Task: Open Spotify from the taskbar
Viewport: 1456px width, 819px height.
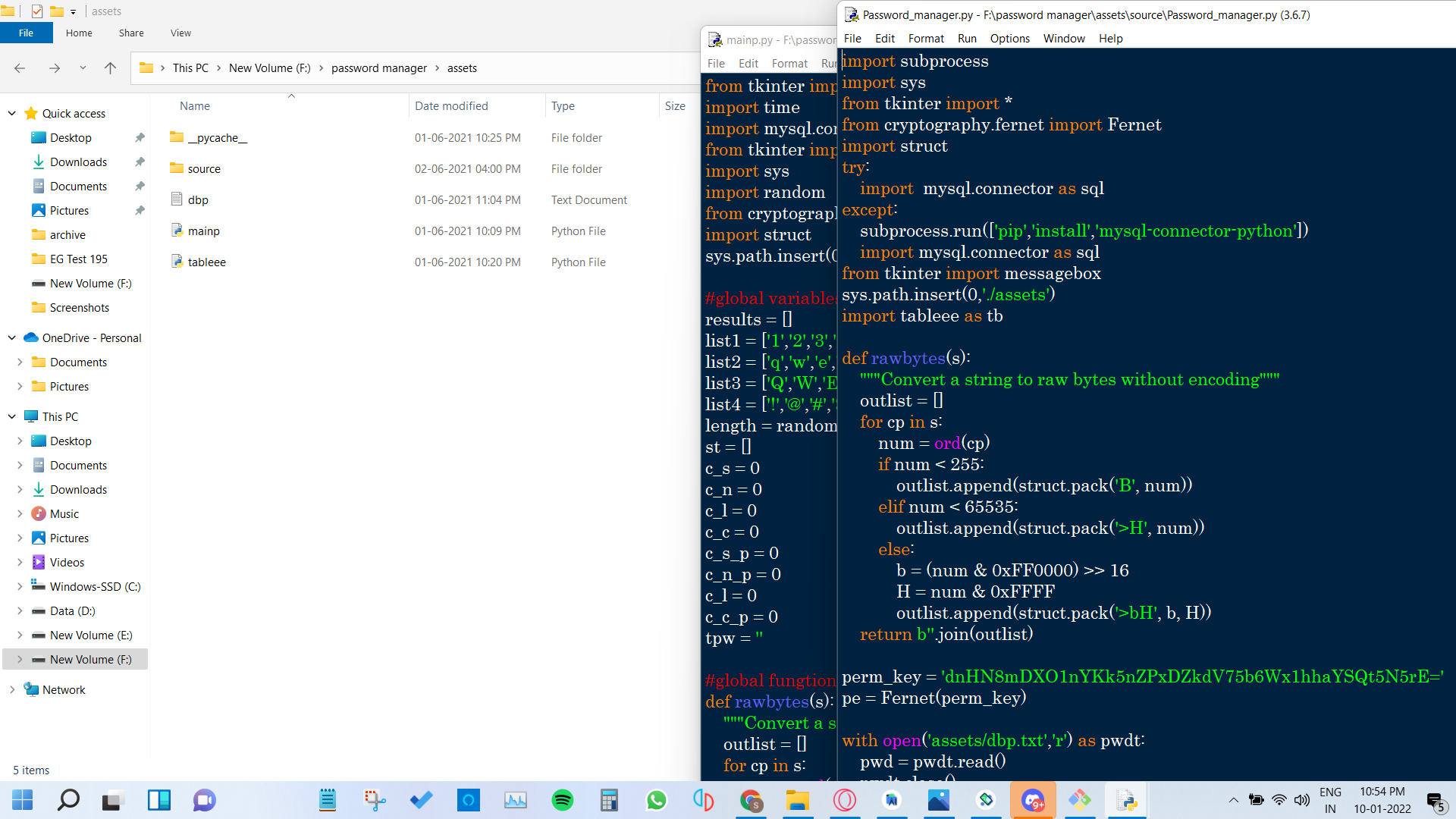Action: pos(562,800)
